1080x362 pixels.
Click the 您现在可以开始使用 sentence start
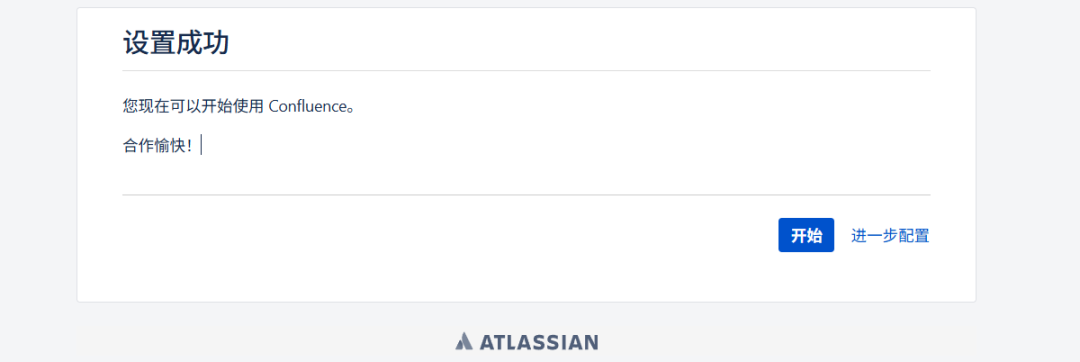pos(194,107)
